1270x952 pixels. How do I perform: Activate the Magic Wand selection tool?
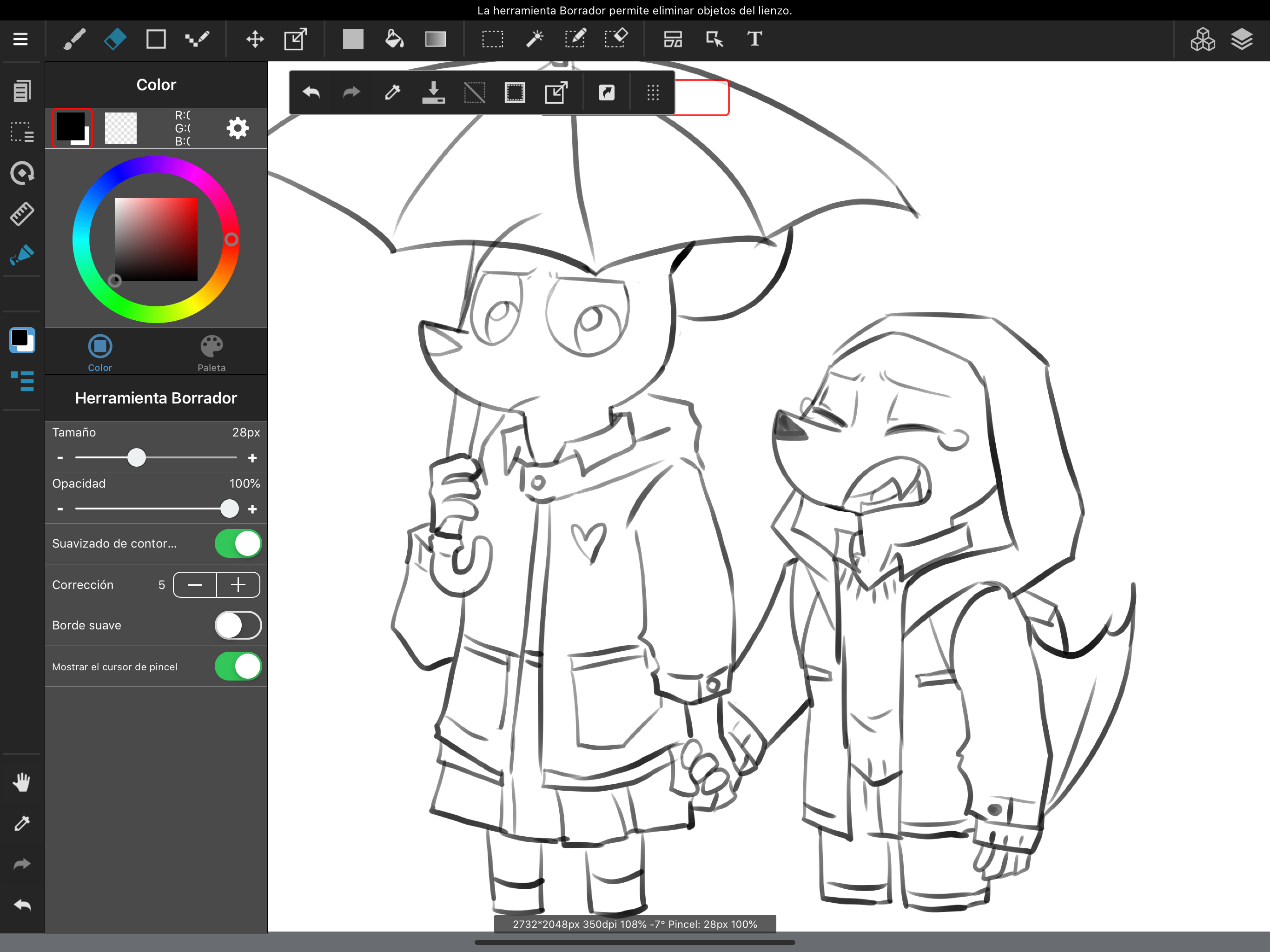click(534, 39)
